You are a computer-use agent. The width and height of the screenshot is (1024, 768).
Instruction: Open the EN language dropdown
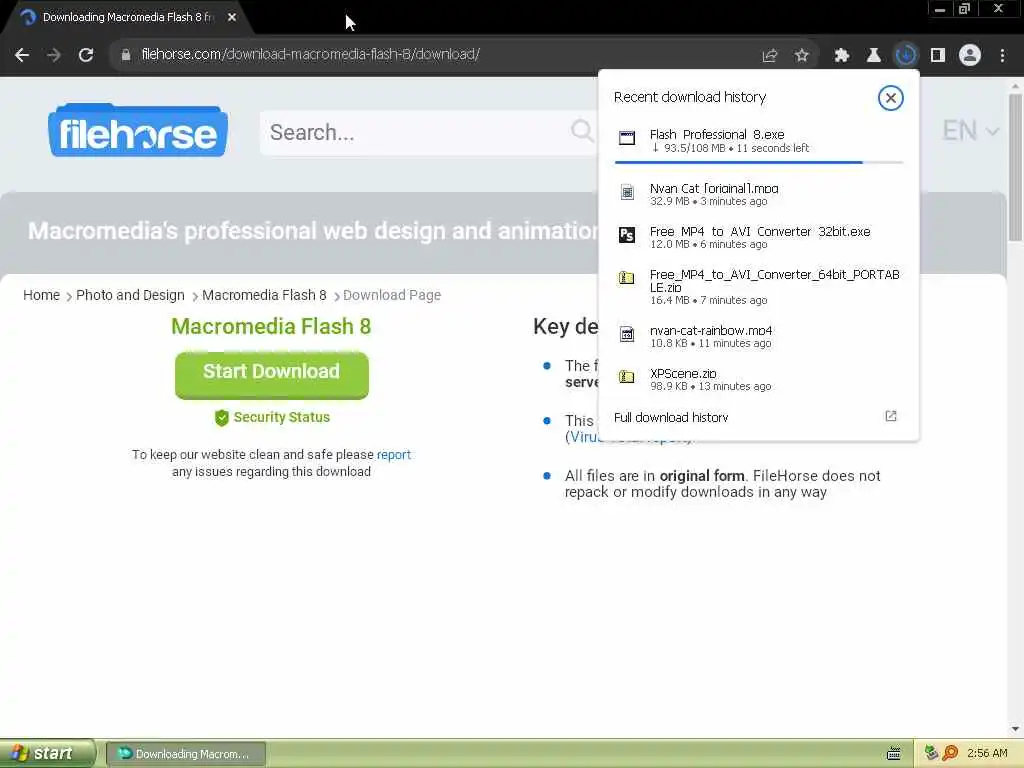[970, 131]
